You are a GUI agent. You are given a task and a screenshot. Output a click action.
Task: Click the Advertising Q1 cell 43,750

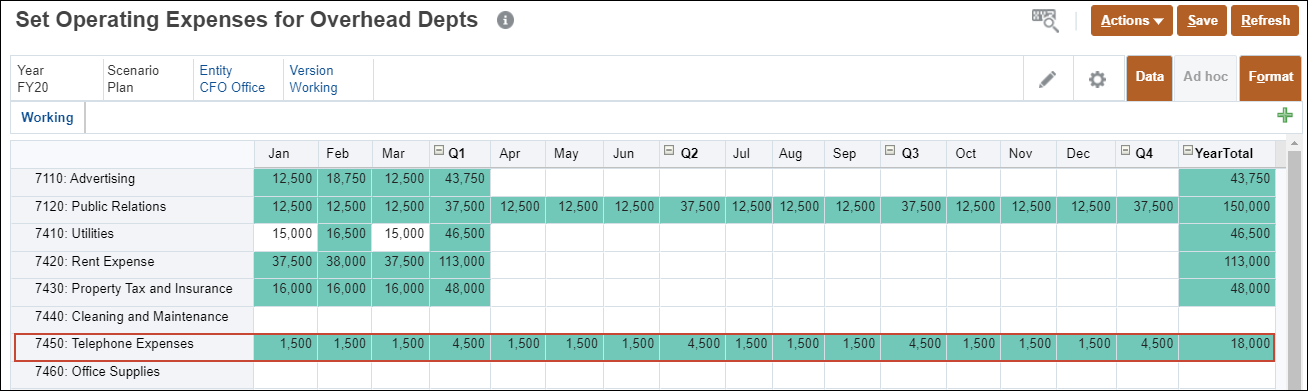[x=460, y=181]
